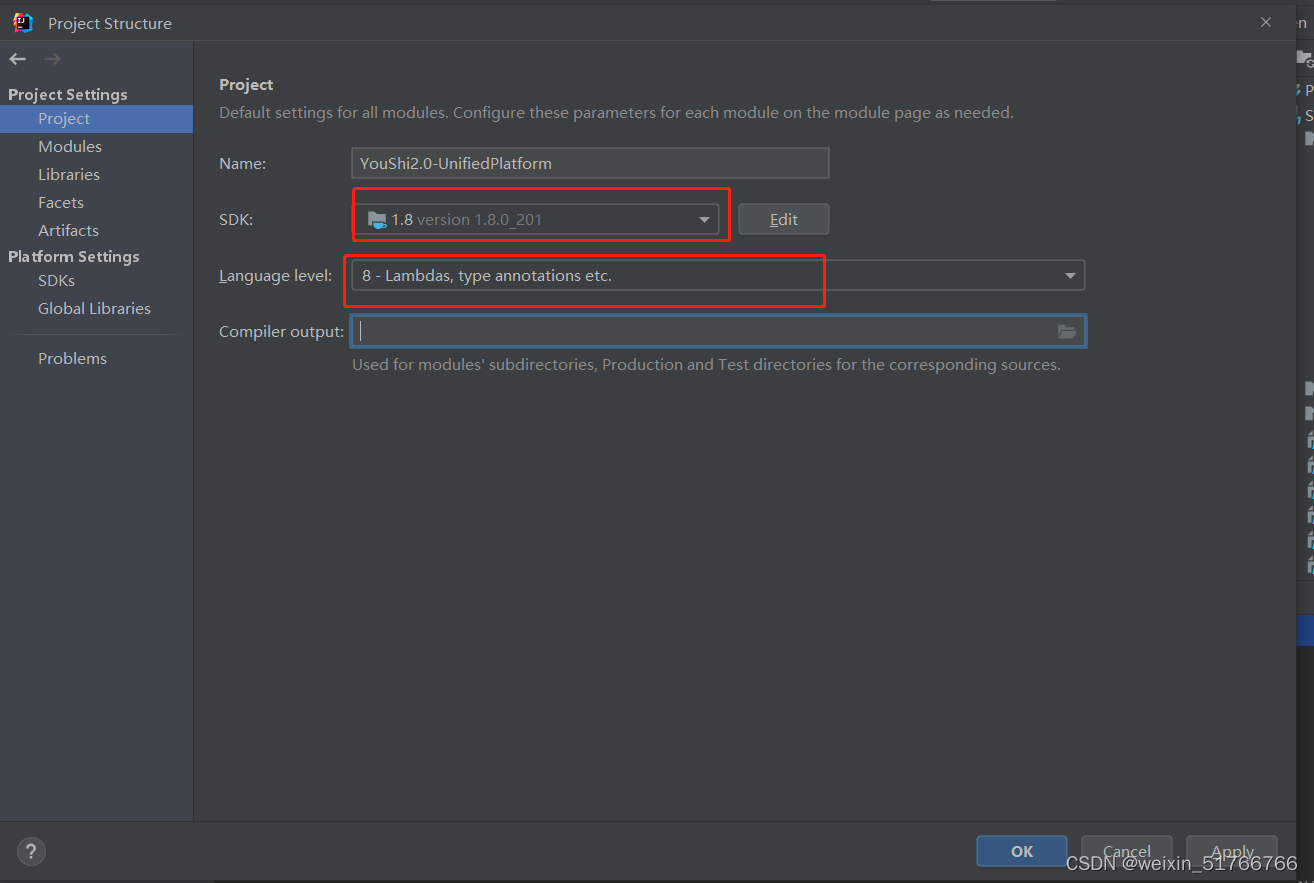Select SDKs under Platform Settings
Screen dimensions: 1314x883
point(56,281)
